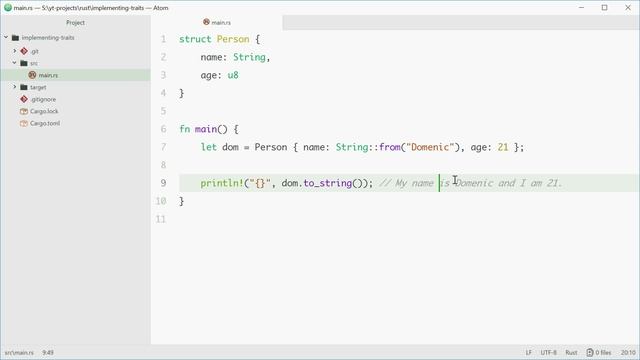The height and width of the screenshot is (360, 640).
Task: Click 'println!' macro on line 9
Action: (x=222, y=183)
